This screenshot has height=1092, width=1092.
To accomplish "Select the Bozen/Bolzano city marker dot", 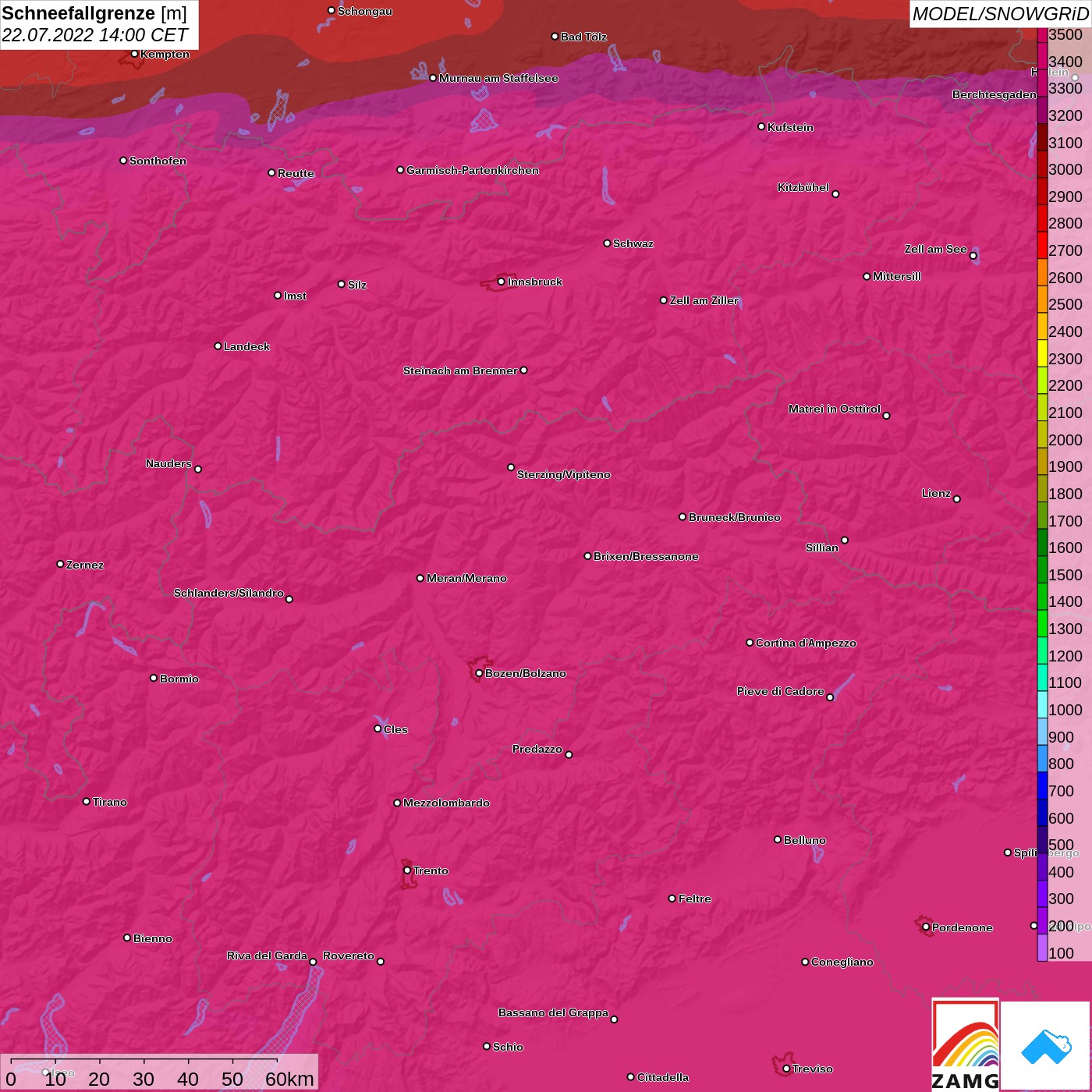I will (479, 673).
